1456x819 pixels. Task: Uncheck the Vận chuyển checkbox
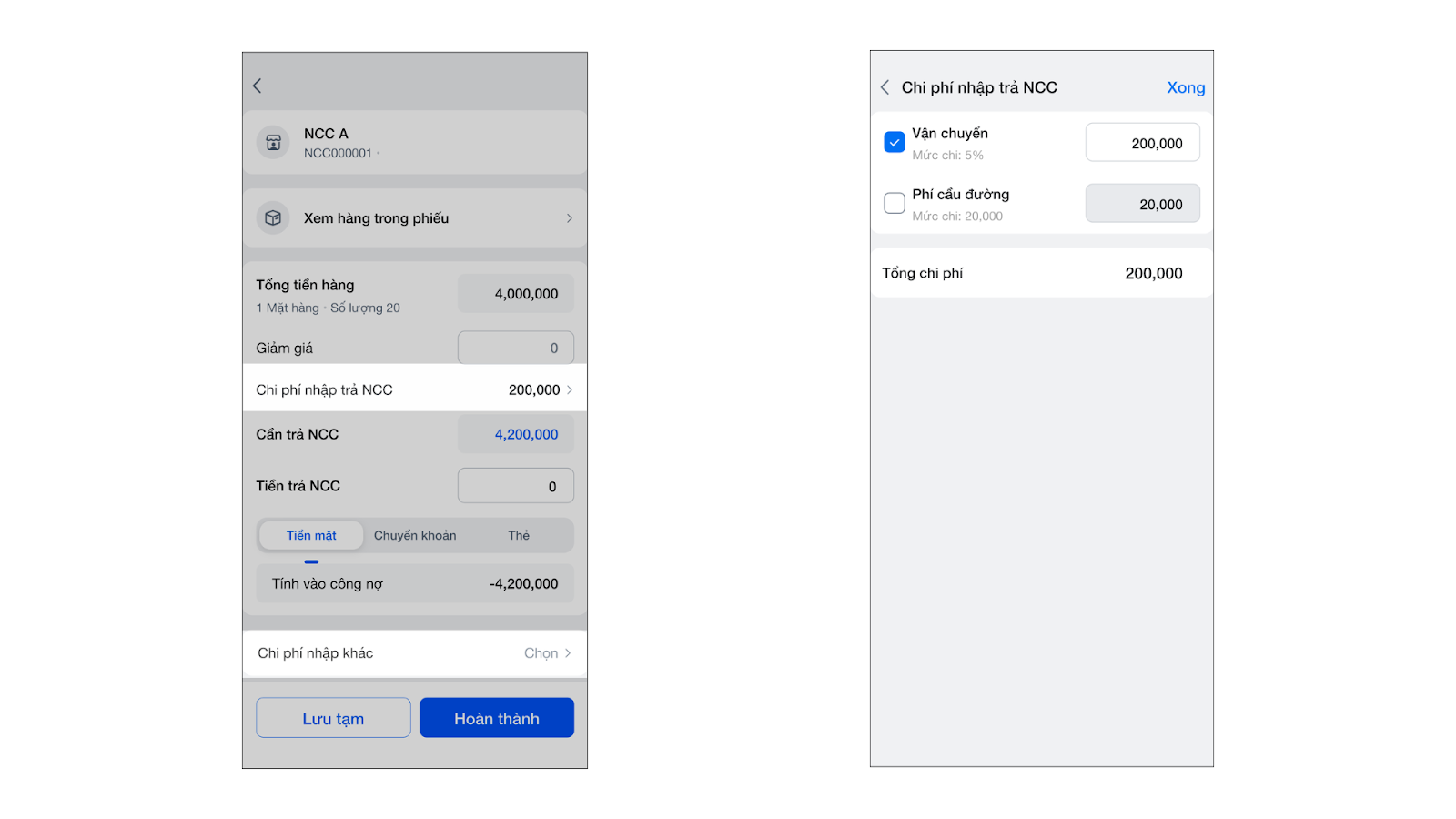click(895, 143)
